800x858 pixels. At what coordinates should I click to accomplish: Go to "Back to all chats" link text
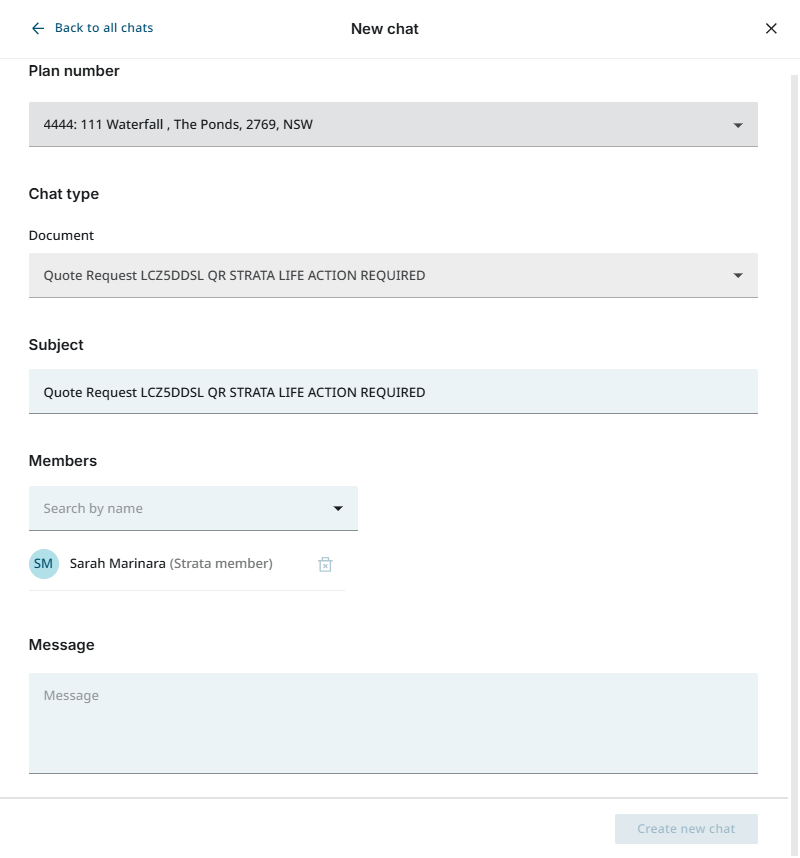[104, 28]
